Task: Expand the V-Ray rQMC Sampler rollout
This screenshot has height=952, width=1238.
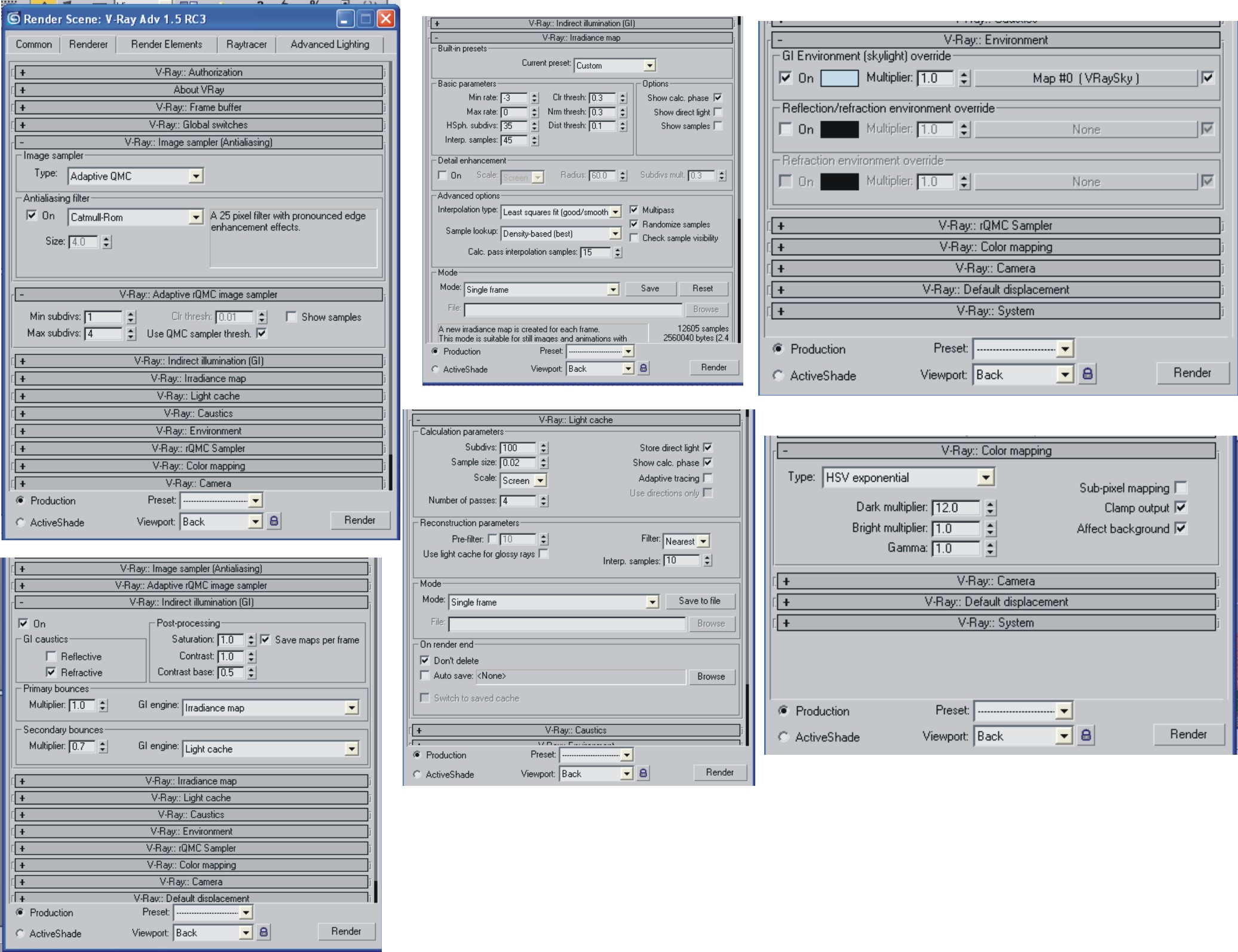Action: pos(22,449)
